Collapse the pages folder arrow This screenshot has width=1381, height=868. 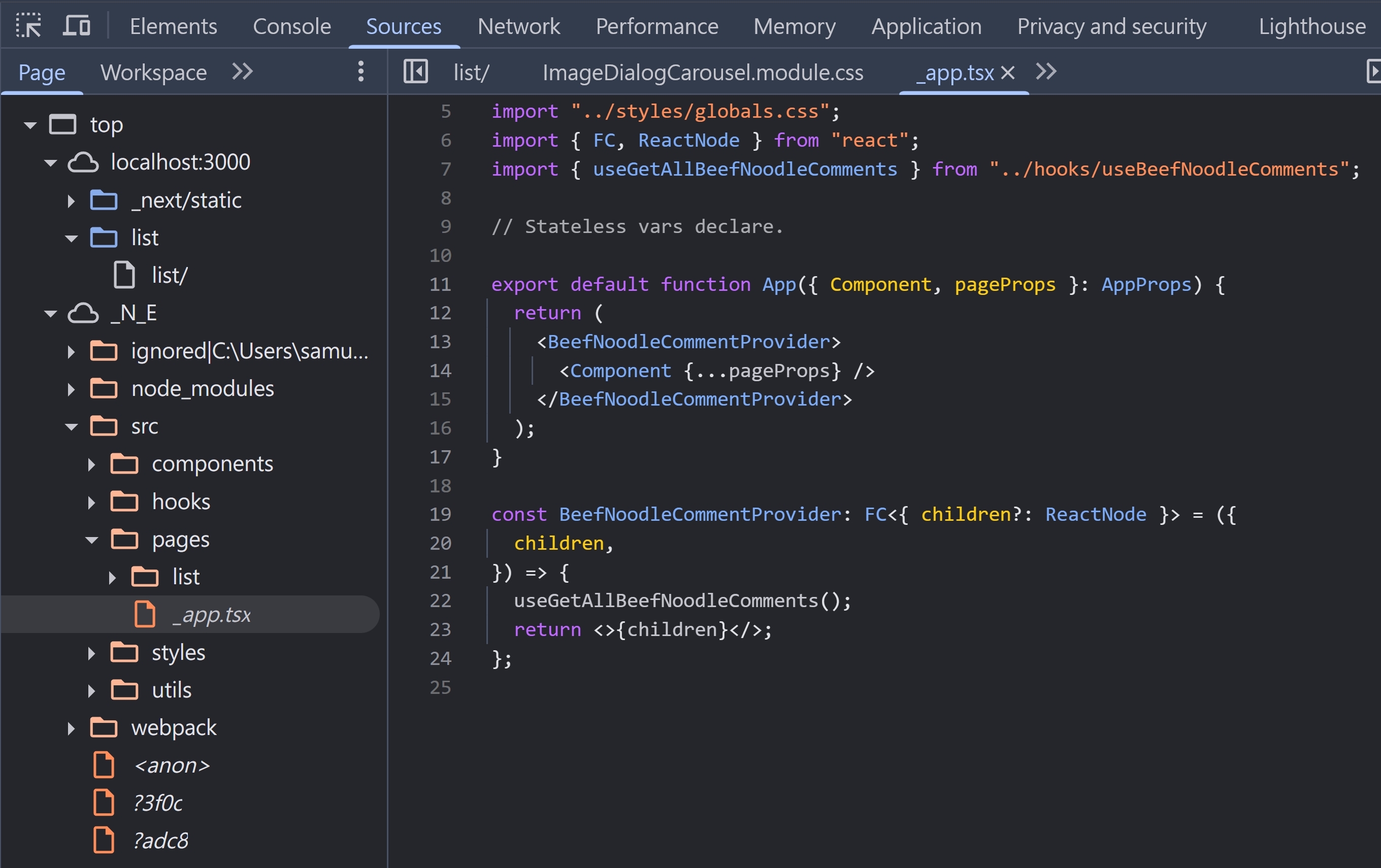(x=92, y=540)
